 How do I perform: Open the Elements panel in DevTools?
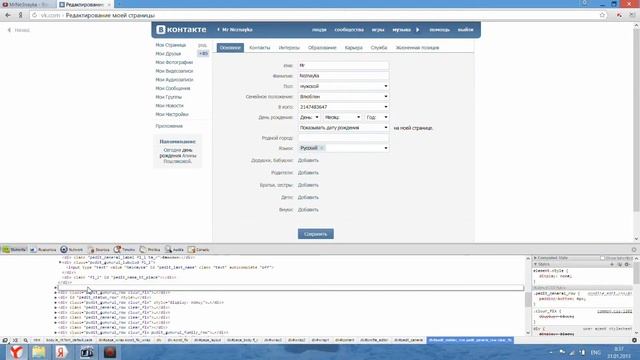click(14, 249)
